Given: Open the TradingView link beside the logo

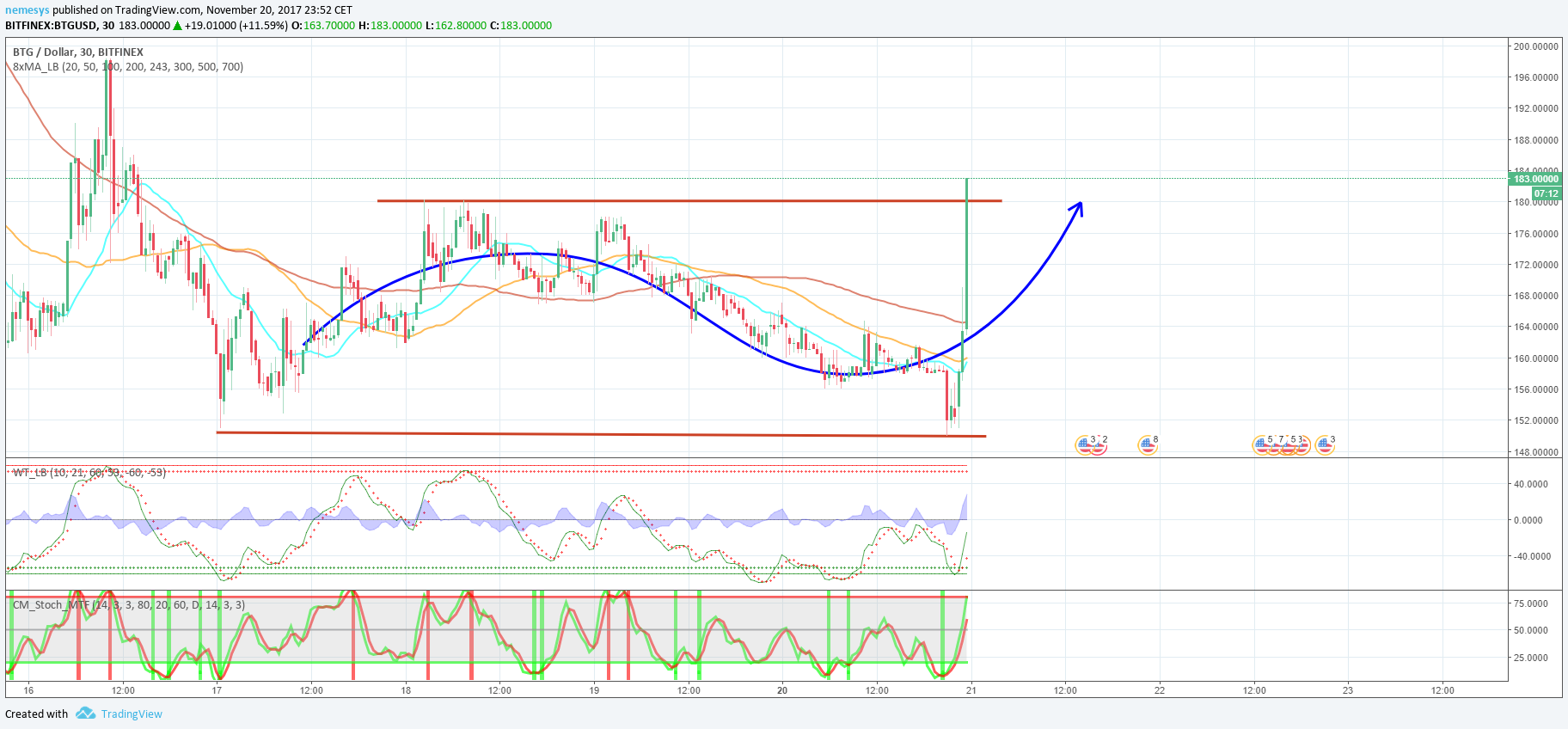Looking at the screenshot, I should coord(132,714).
